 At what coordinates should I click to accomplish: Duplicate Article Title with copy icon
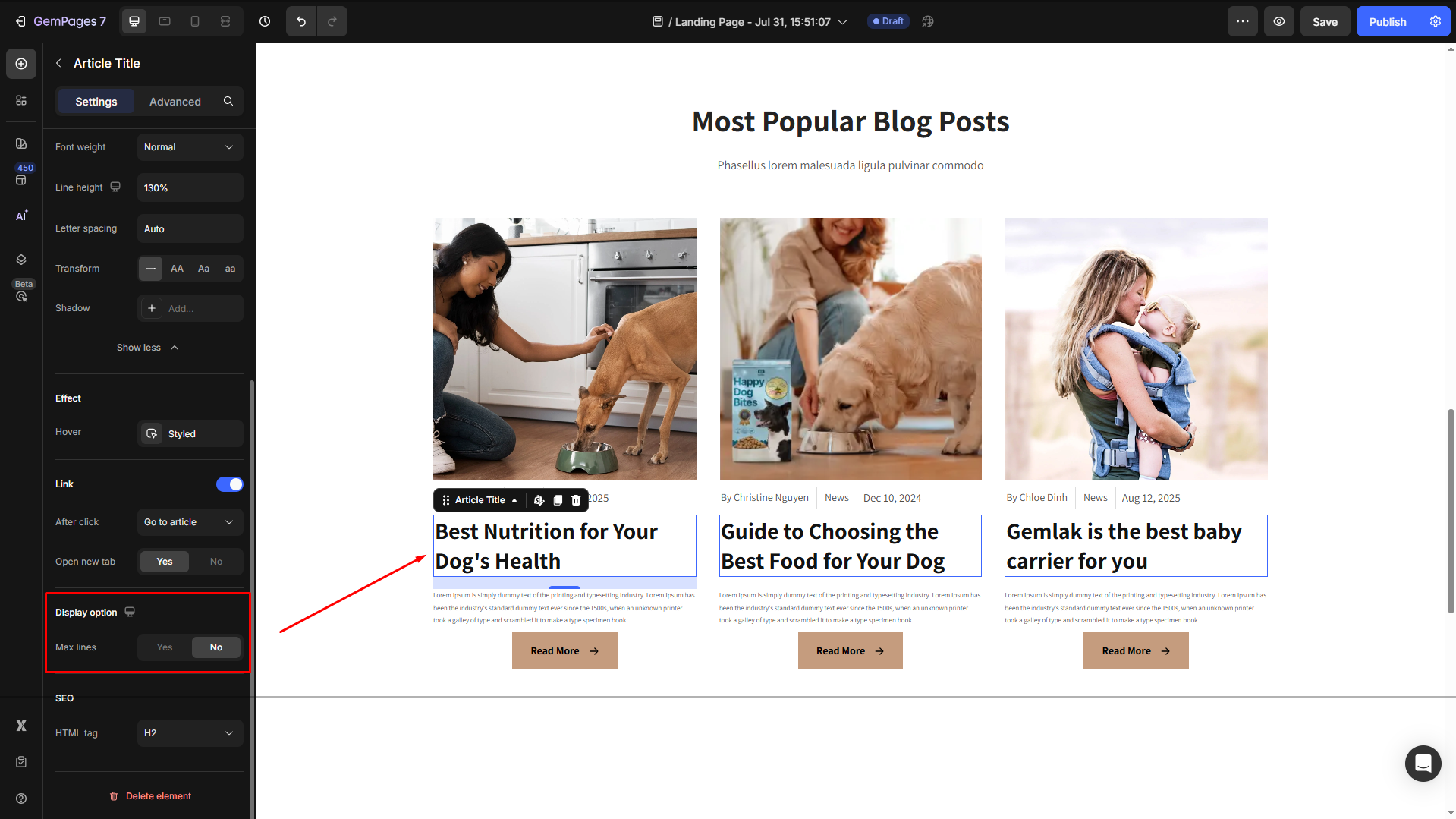click(x=558, y=500)
